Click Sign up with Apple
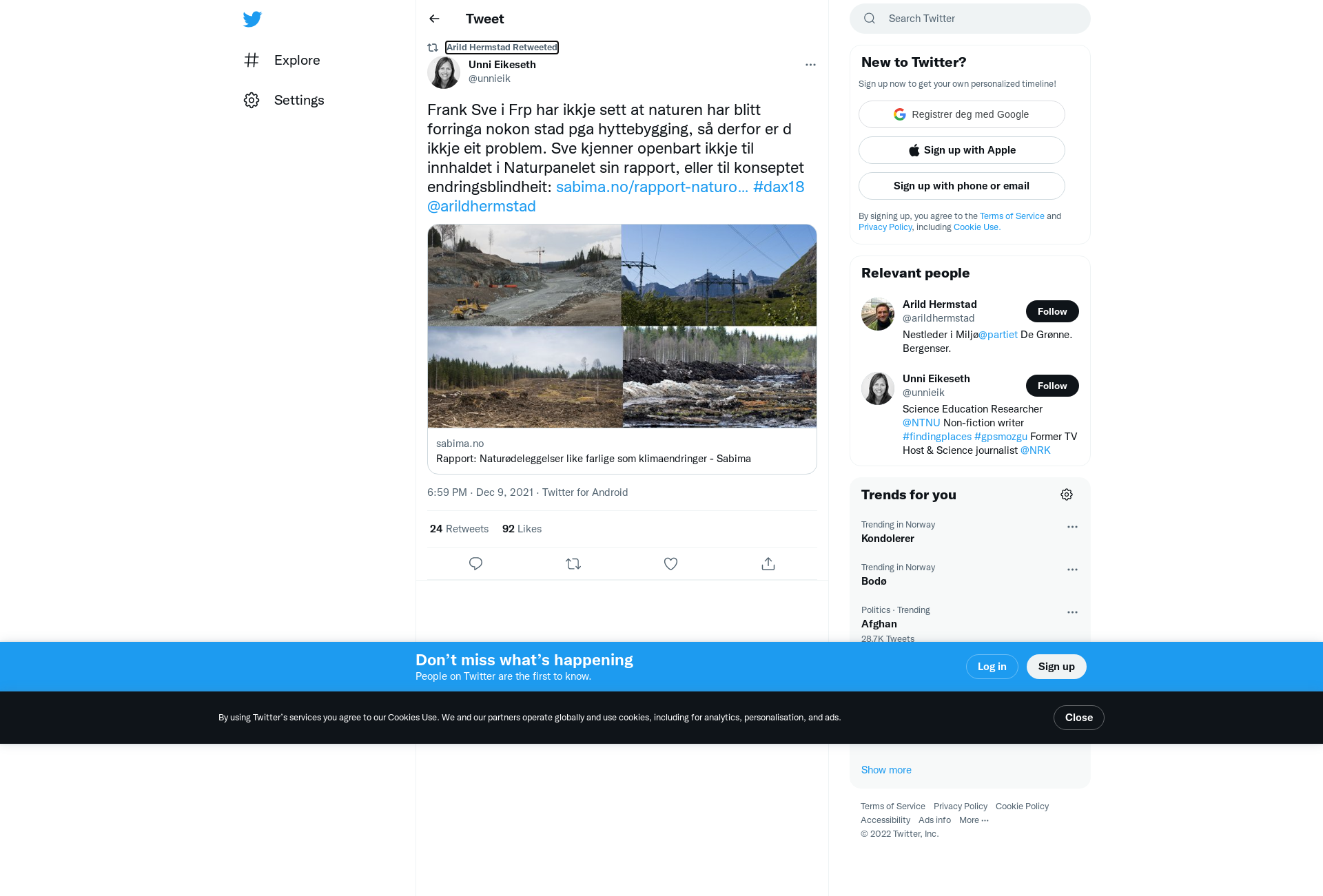This screenshot has width=1323, height=896. click(x=962, y=150)
